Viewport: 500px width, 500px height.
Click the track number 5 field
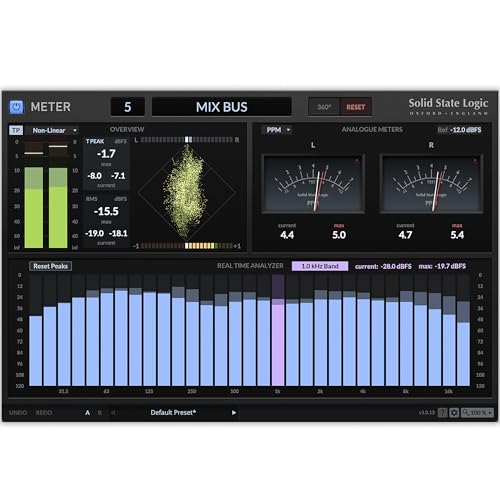point(128,107)
